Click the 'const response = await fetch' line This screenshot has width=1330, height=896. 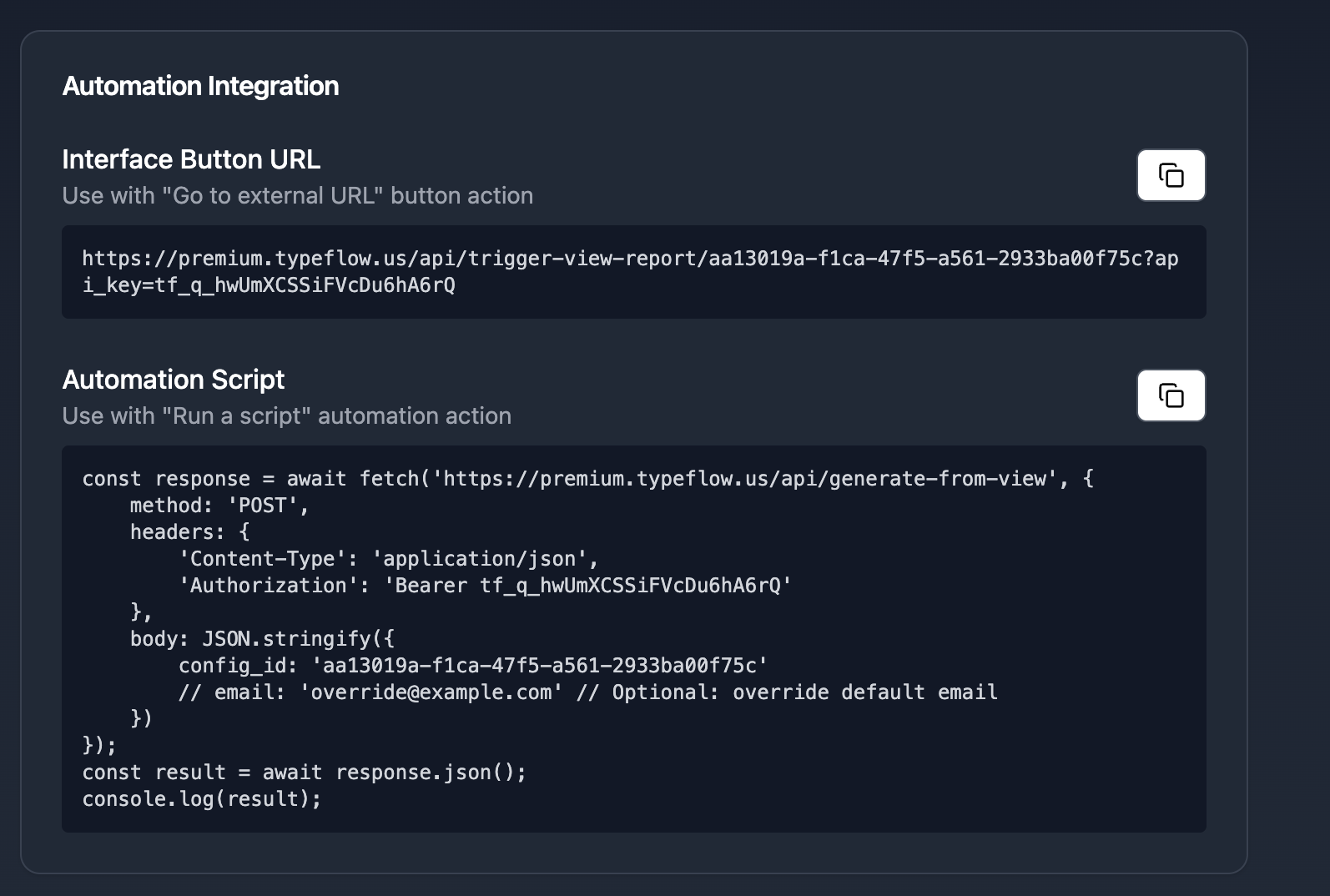point(588,479)
